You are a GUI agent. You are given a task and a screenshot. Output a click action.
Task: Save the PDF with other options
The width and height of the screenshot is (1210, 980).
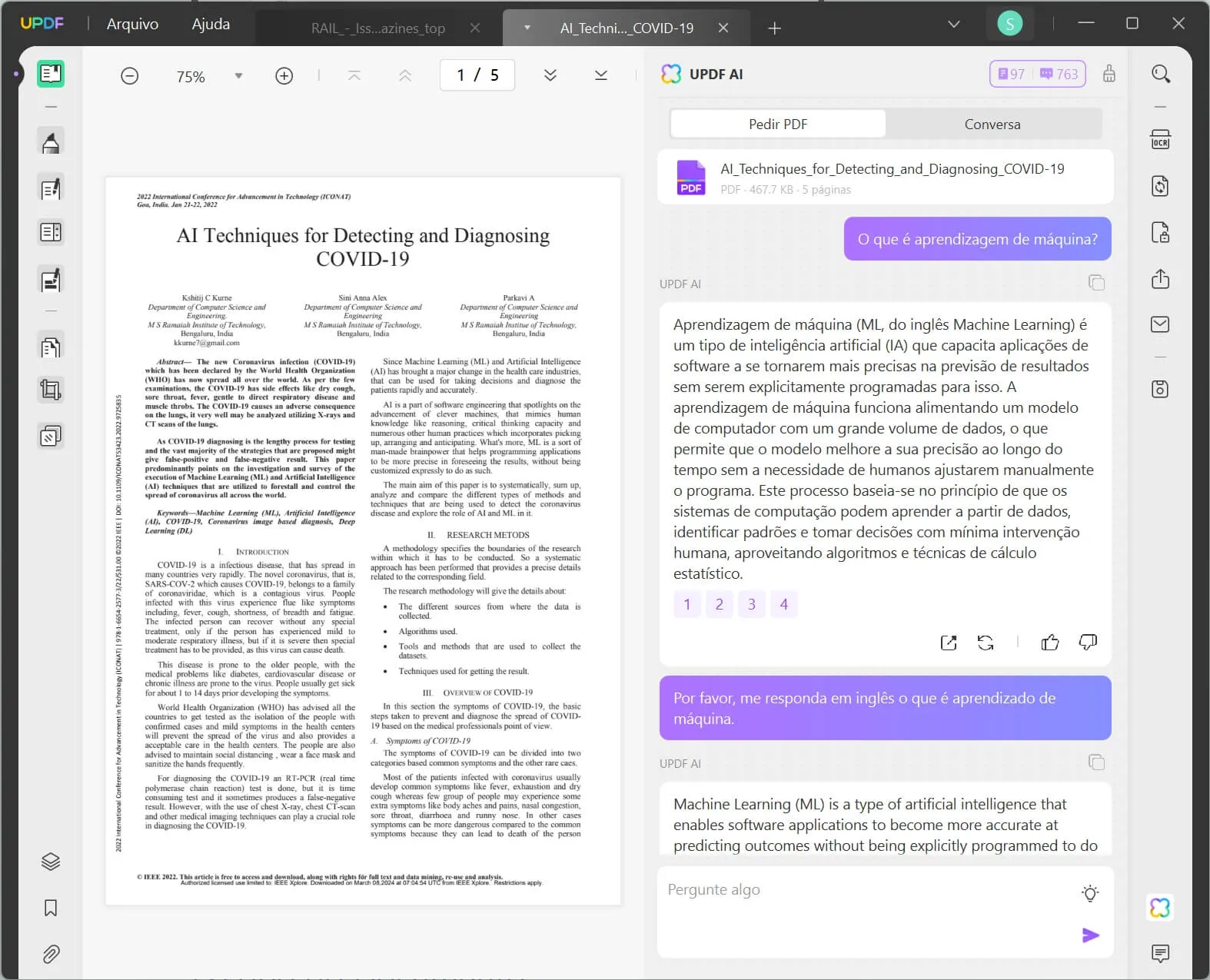tap(1161, 389)
